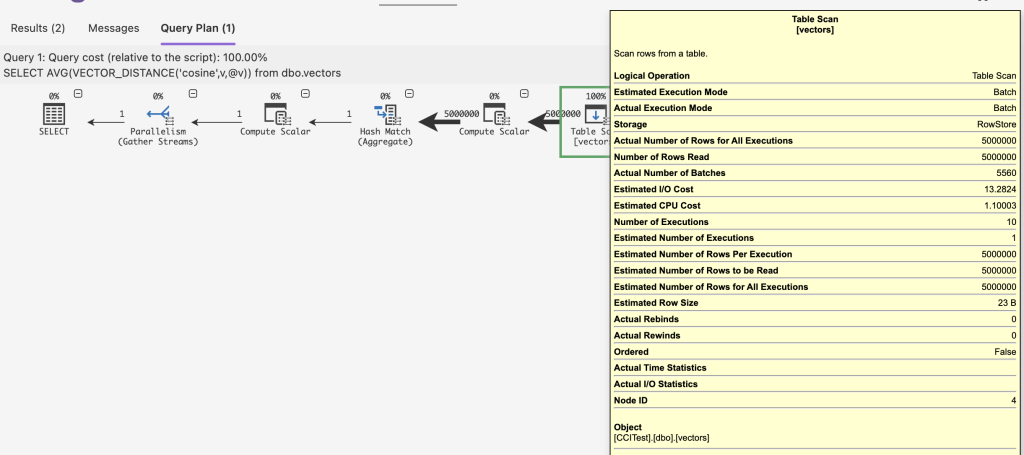Select the Table Scan operator icon
Viewport: 1024px width, 455px height.
(x=594, y=113)
